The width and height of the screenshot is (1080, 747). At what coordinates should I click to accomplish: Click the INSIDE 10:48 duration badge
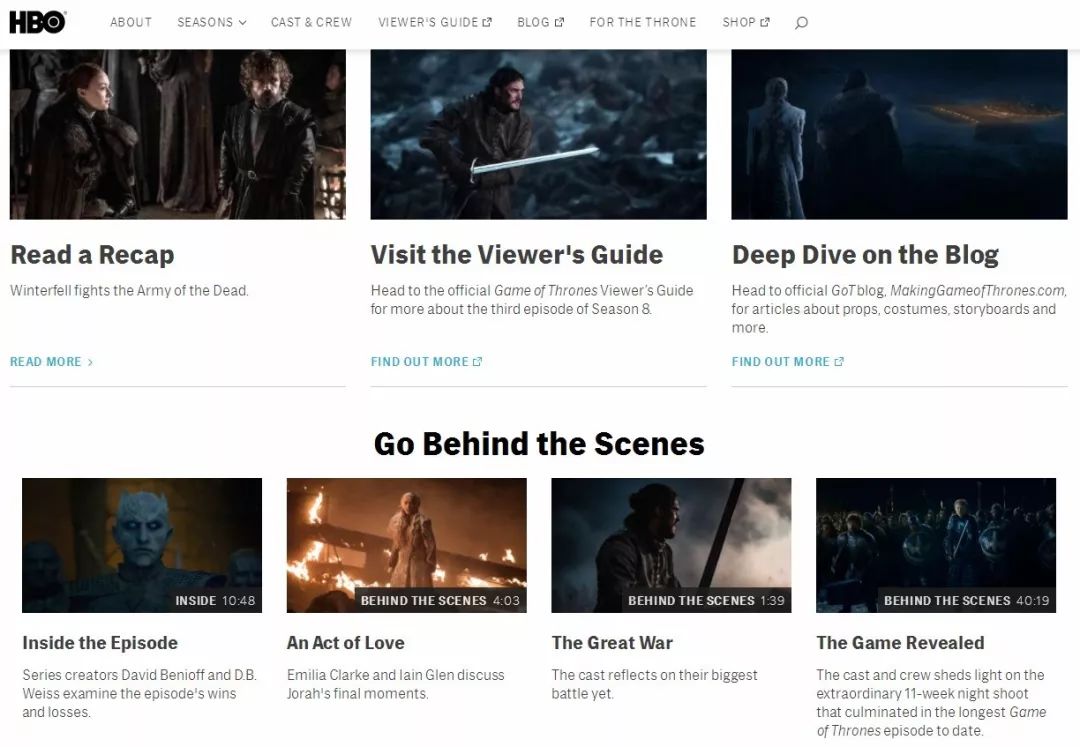215,600
